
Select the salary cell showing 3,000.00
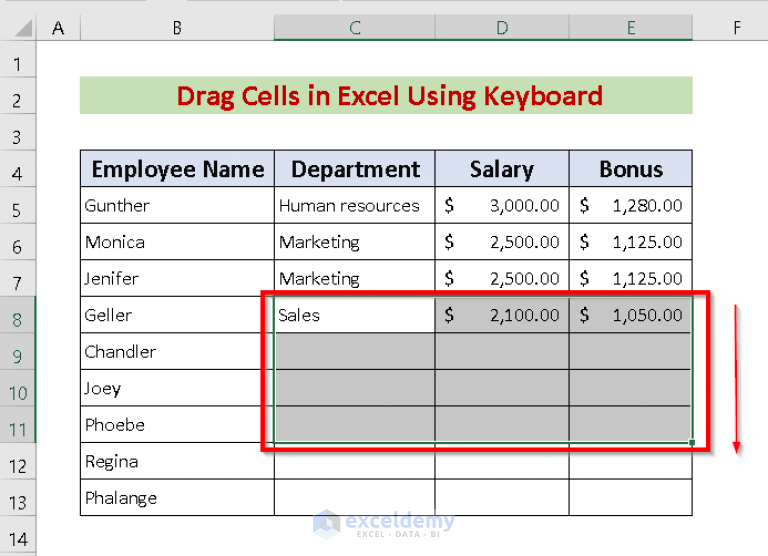502,206
